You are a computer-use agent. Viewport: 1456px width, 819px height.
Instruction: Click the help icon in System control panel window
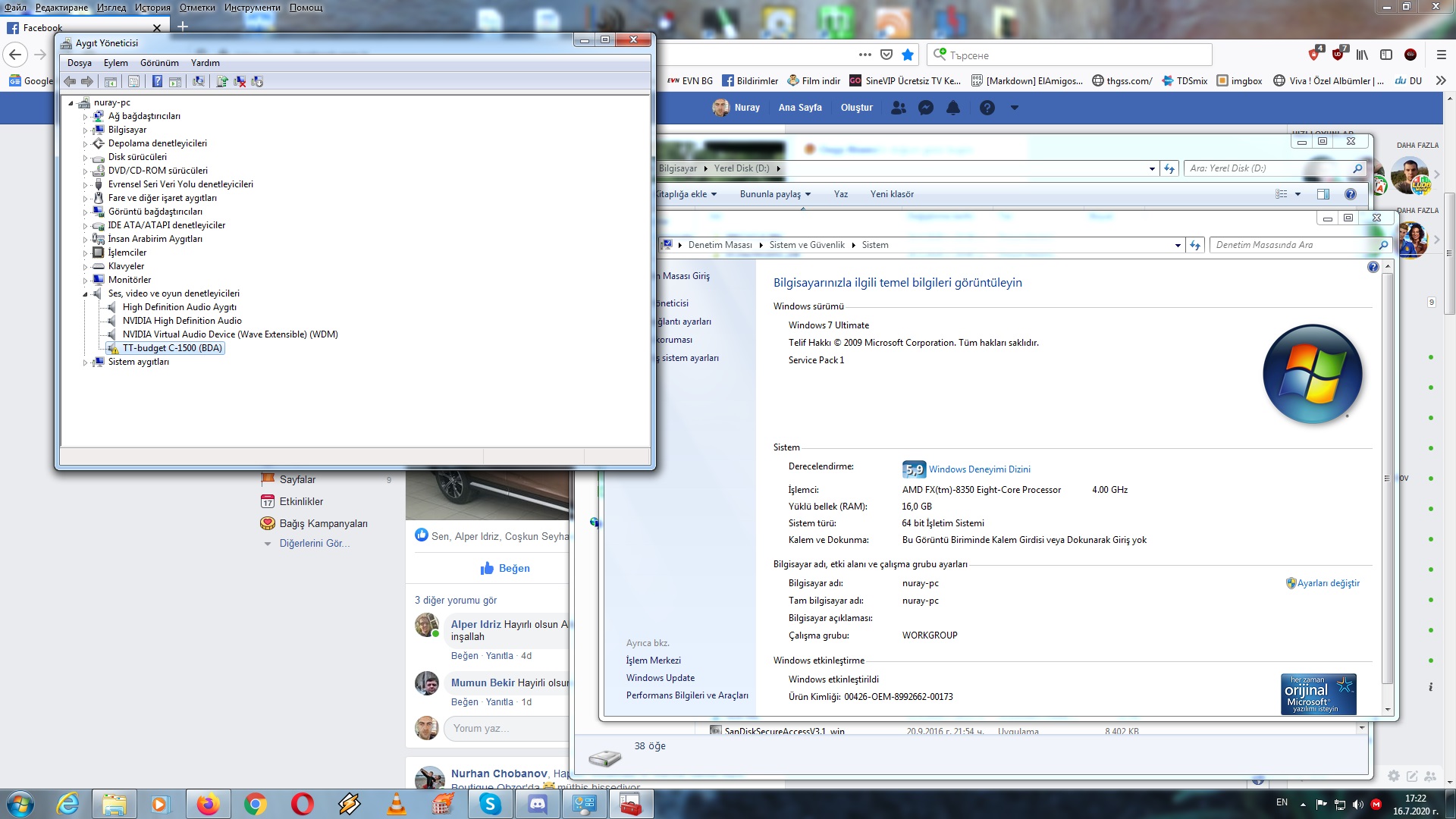click(1373, 267)
